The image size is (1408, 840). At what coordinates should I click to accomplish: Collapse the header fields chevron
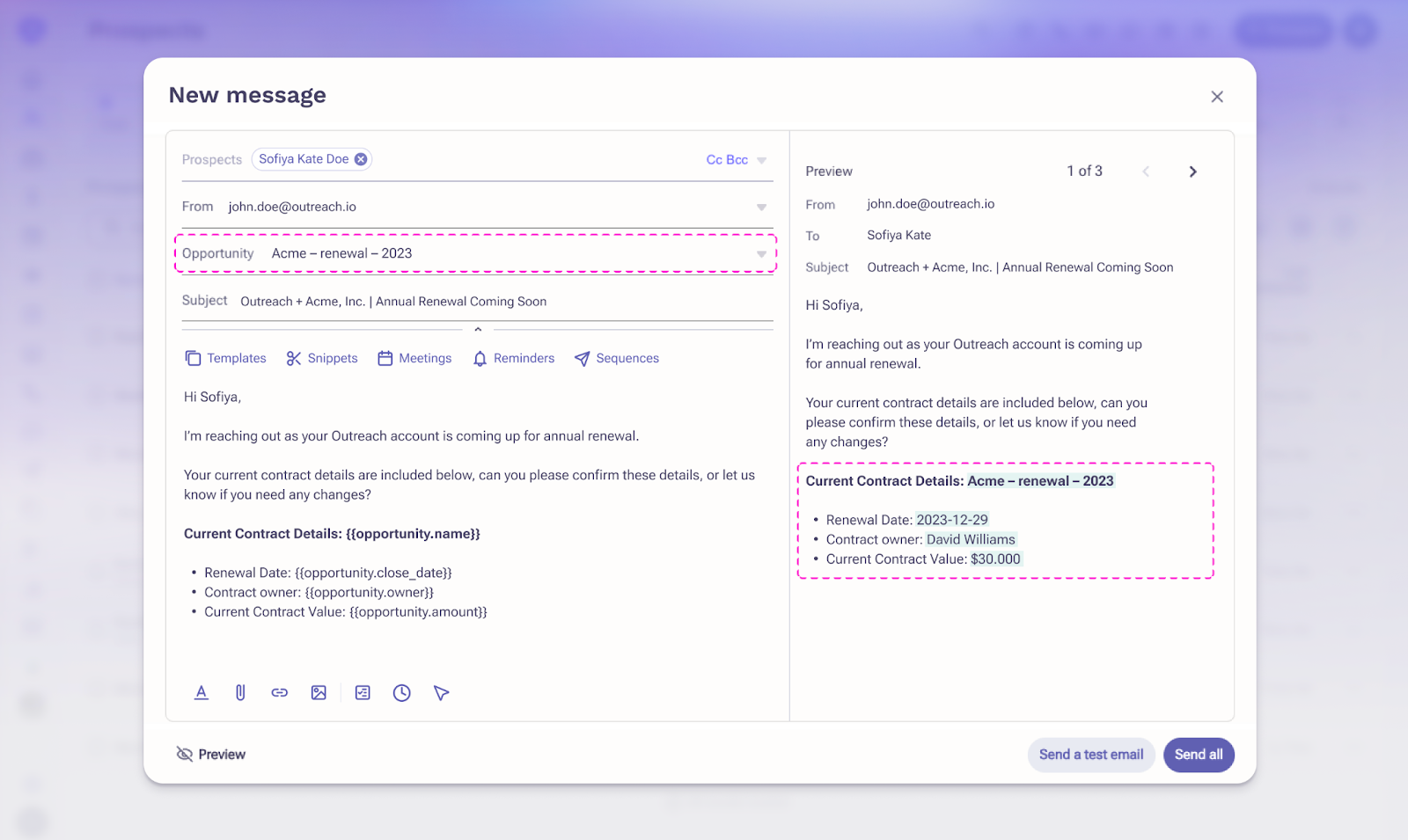coord(478,330)
